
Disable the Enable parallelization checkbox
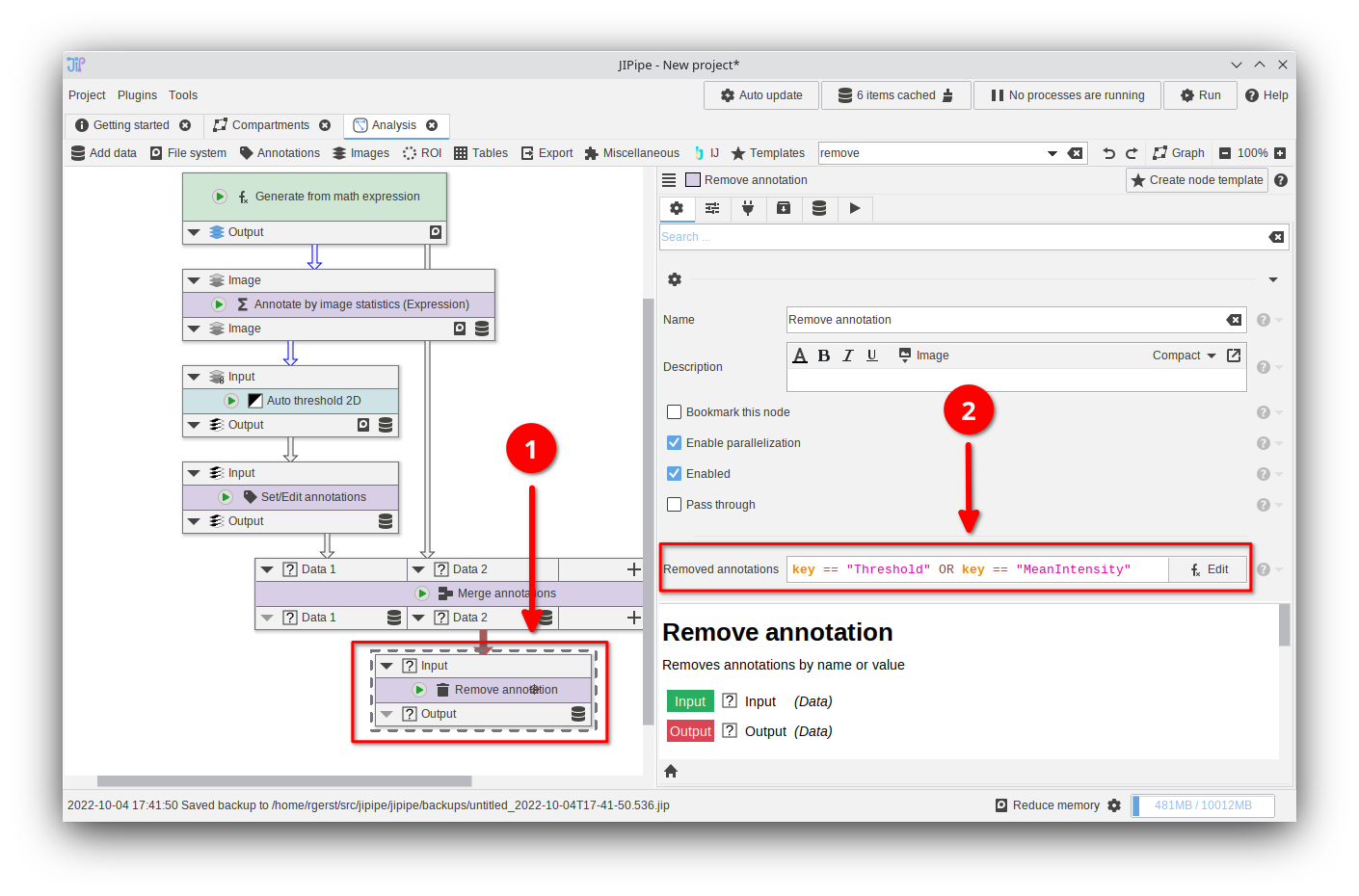(675, 443)
